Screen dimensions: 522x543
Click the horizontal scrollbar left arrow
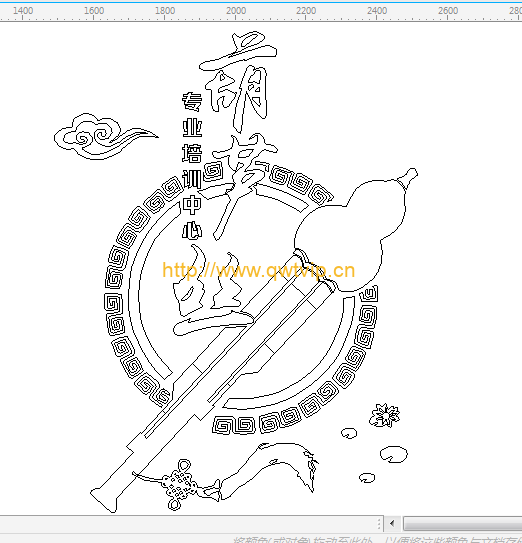click(x=392, y=523)
